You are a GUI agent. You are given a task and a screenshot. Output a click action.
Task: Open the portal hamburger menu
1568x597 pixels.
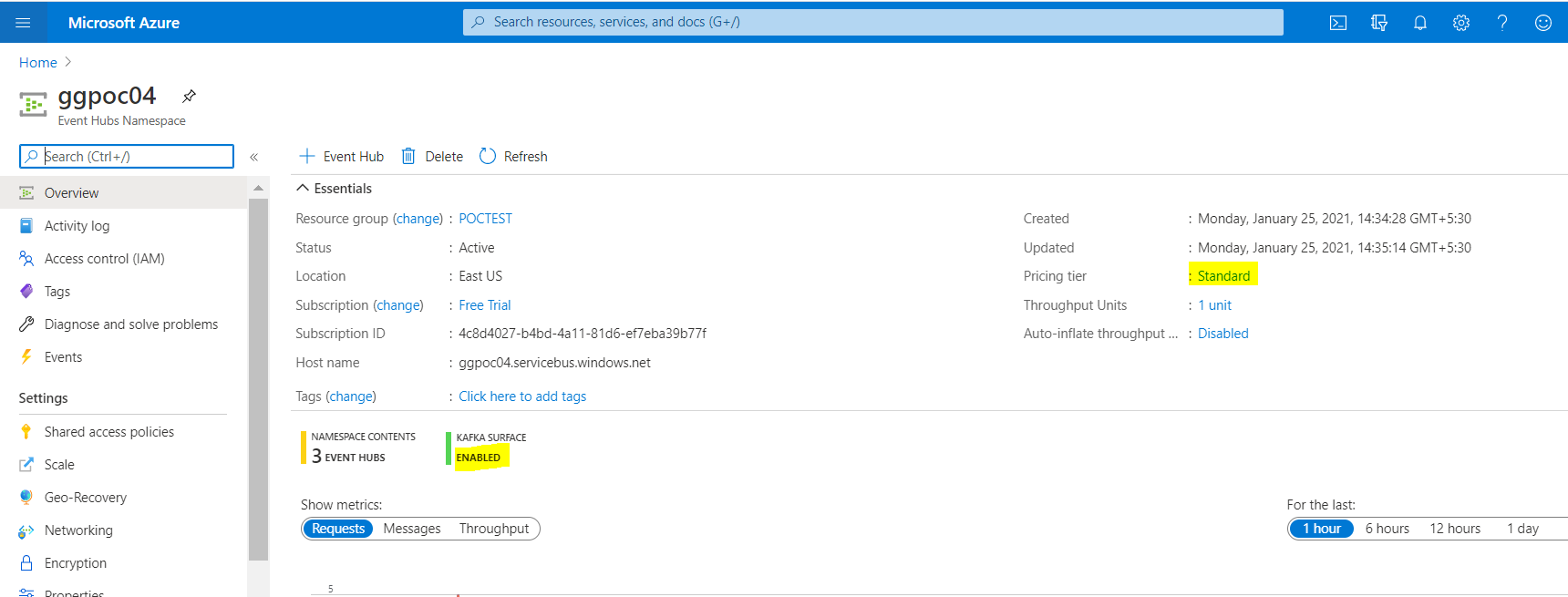coord(23,23)
